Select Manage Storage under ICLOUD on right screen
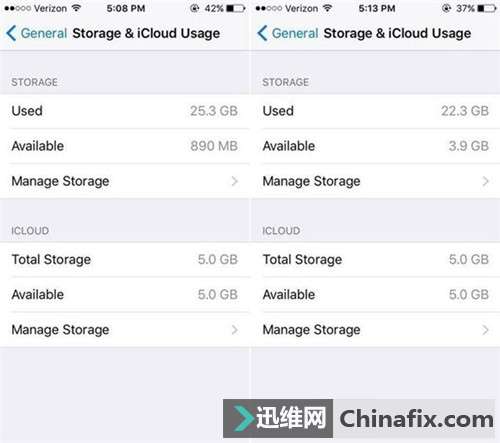This screenshot has width=500, height=443. tap(376, 330)
